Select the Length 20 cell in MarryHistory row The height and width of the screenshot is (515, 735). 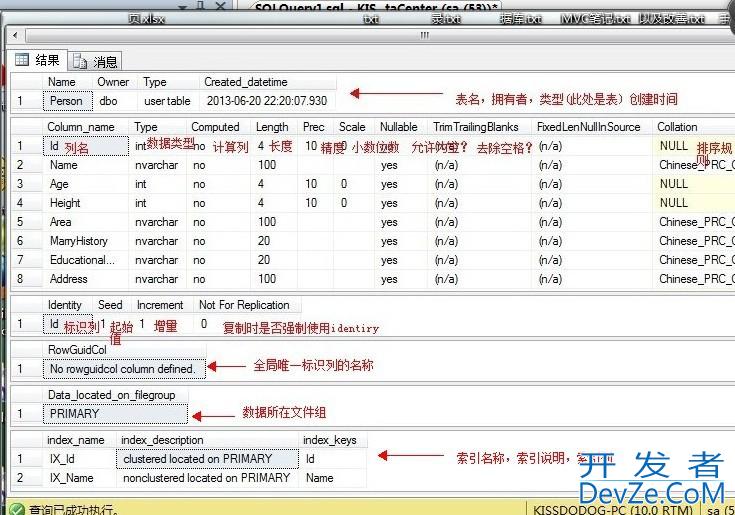[274, 241]
